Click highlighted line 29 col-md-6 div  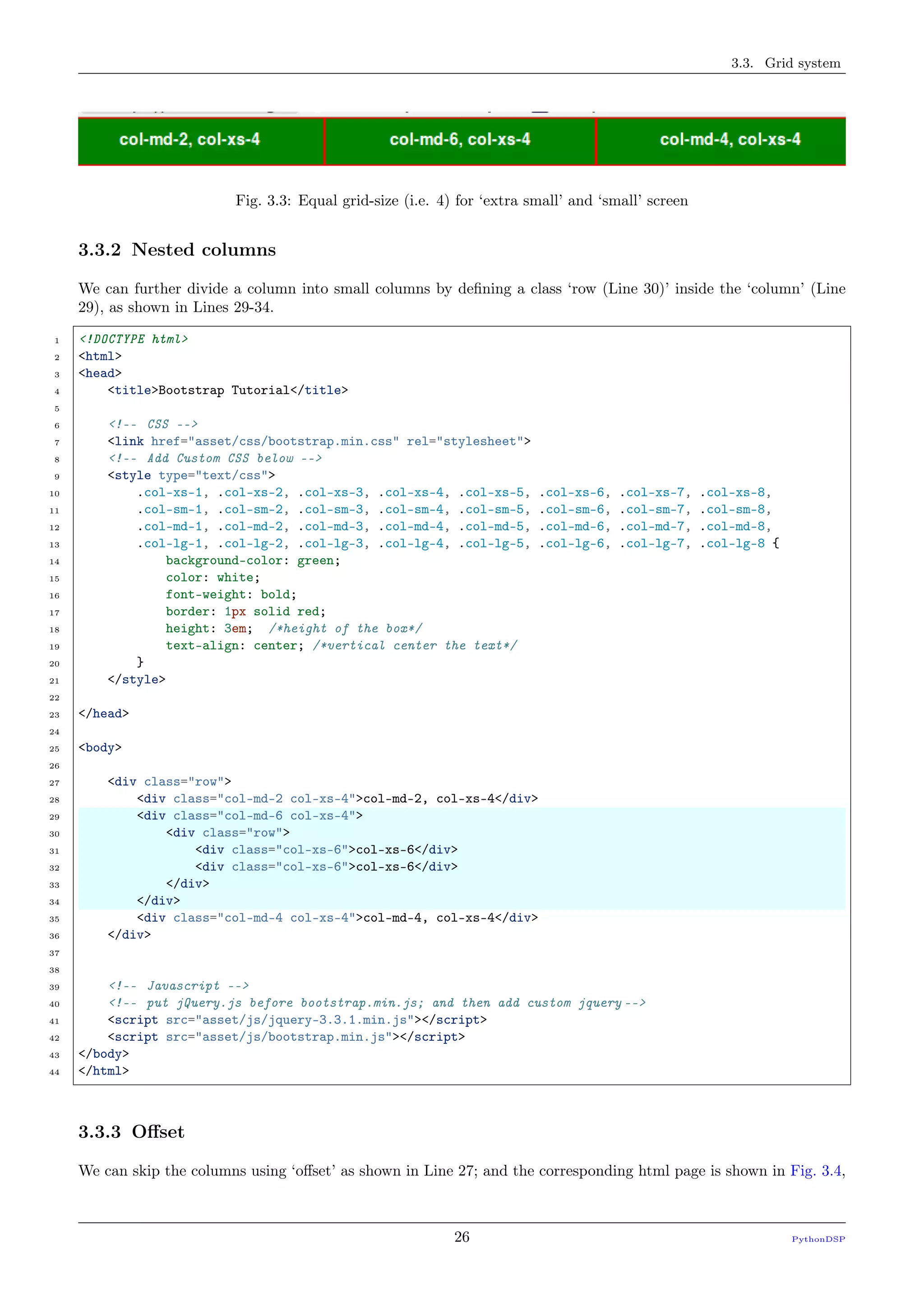[x=250, y=816]
